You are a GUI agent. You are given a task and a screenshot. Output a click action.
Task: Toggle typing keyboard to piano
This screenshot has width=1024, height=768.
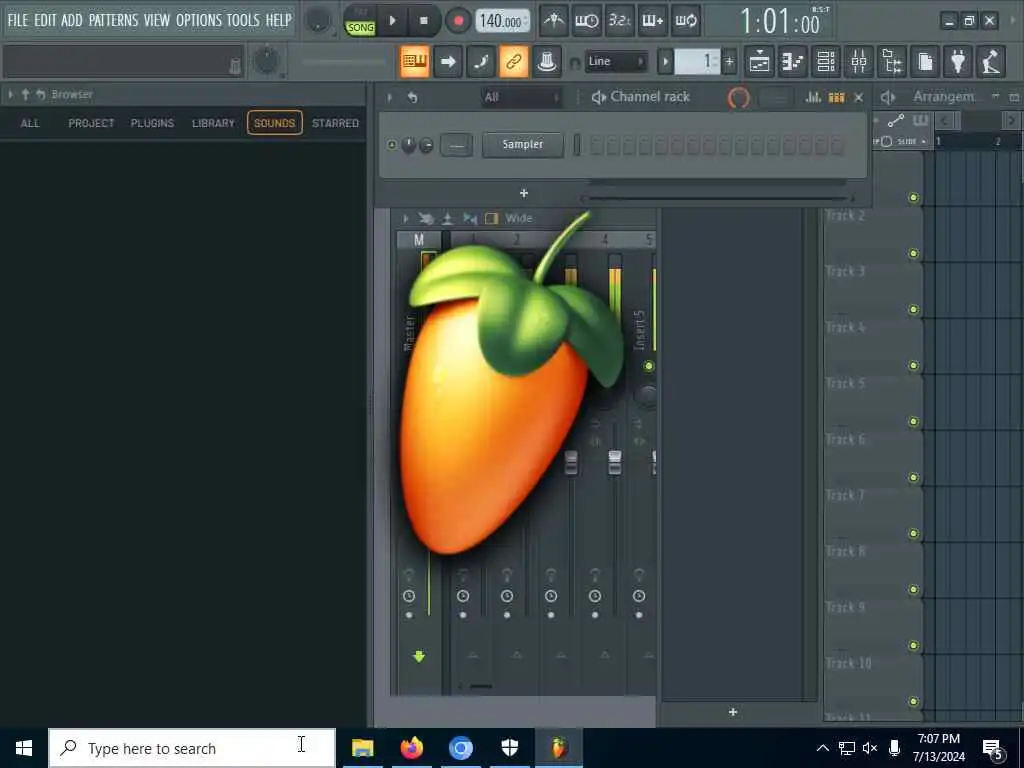[415, 62]
